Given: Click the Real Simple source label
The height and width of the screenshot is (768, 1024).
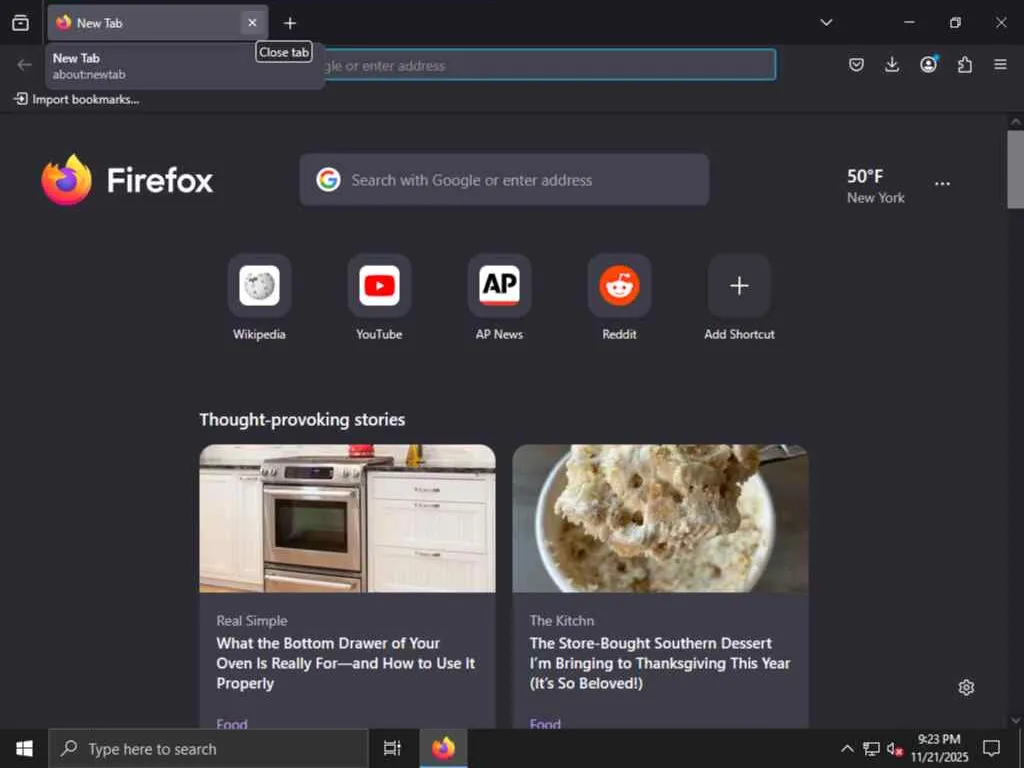Looking at the screenshot, I should coord(251,620).
